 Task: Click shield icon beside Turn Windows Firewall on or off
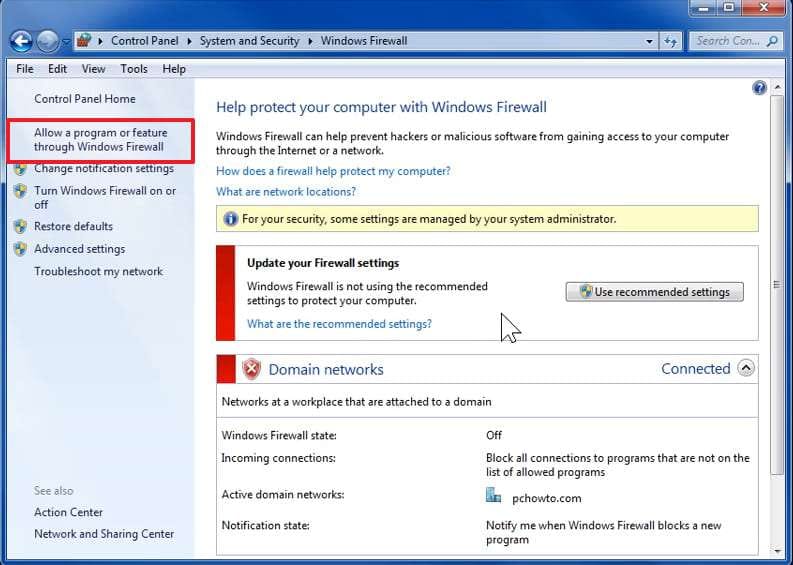tap(20, 191)
